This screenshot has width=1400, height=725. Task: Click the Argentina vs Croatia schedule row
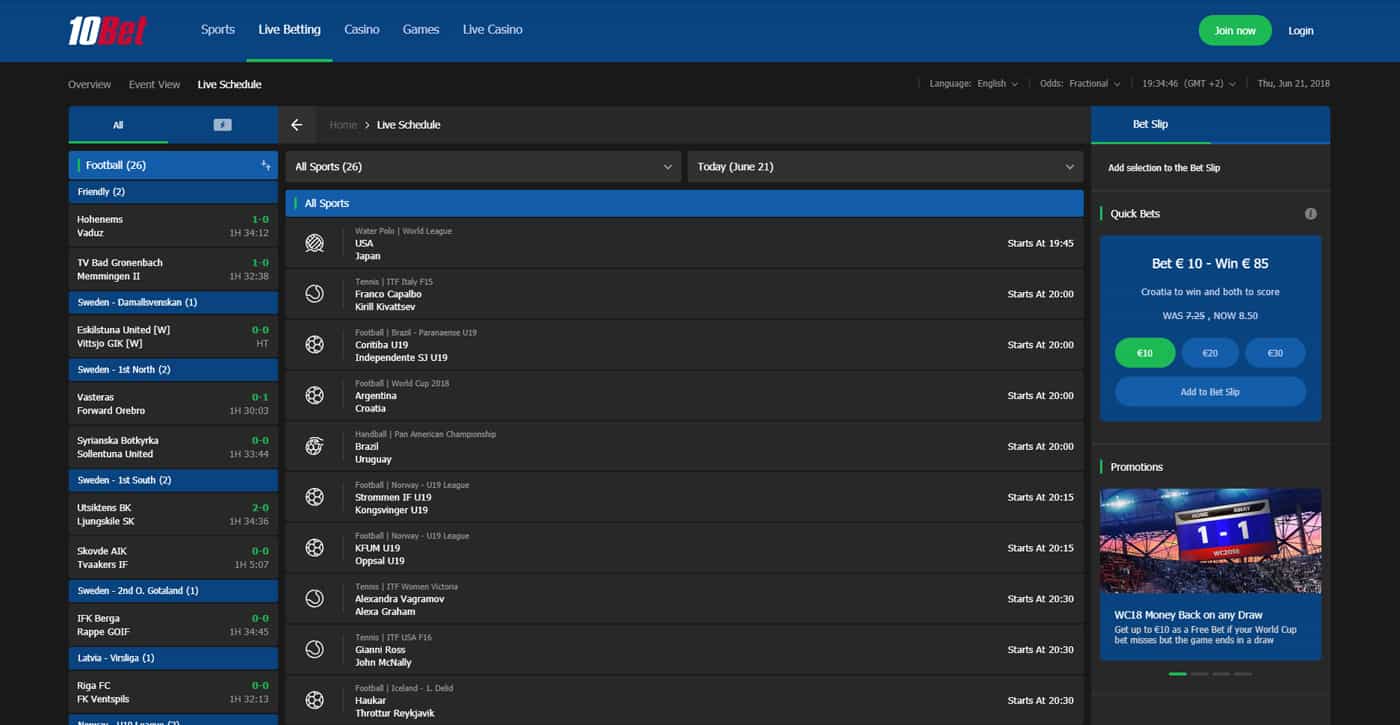tap(684, 396)
